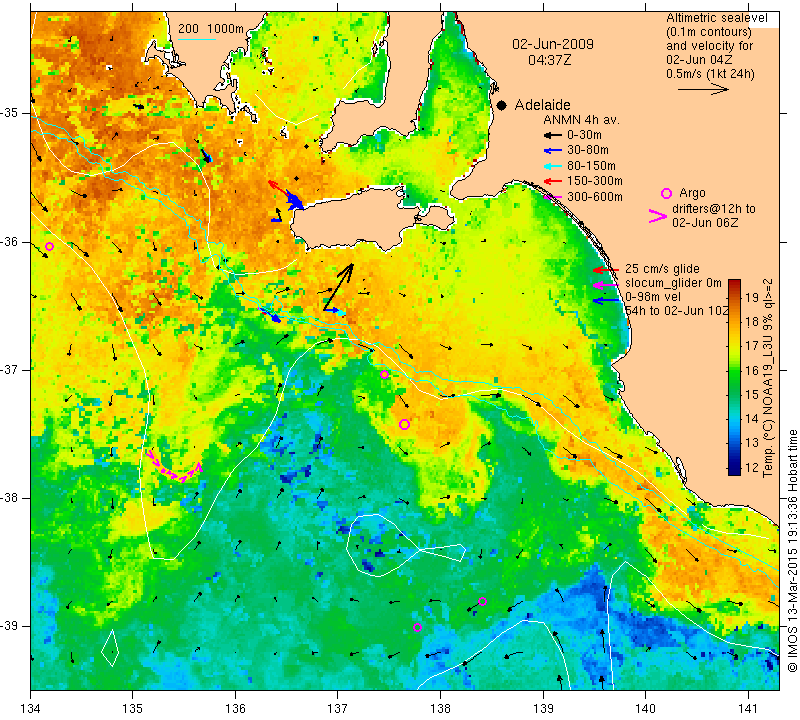
Task: Click the drifters magenta chevron symbol
Action: 658,216
